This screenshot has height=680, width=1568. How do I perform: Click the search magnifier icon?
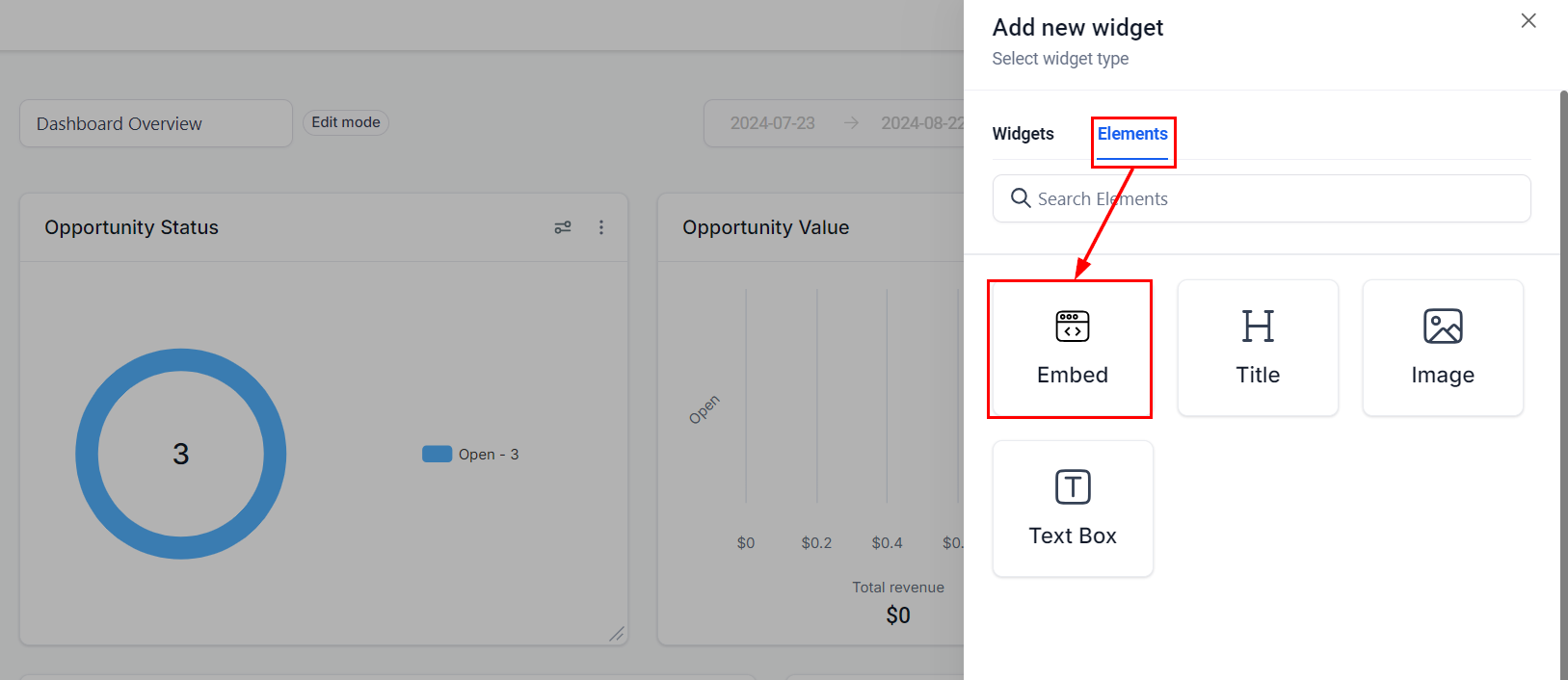click(x=1020, y=198)
